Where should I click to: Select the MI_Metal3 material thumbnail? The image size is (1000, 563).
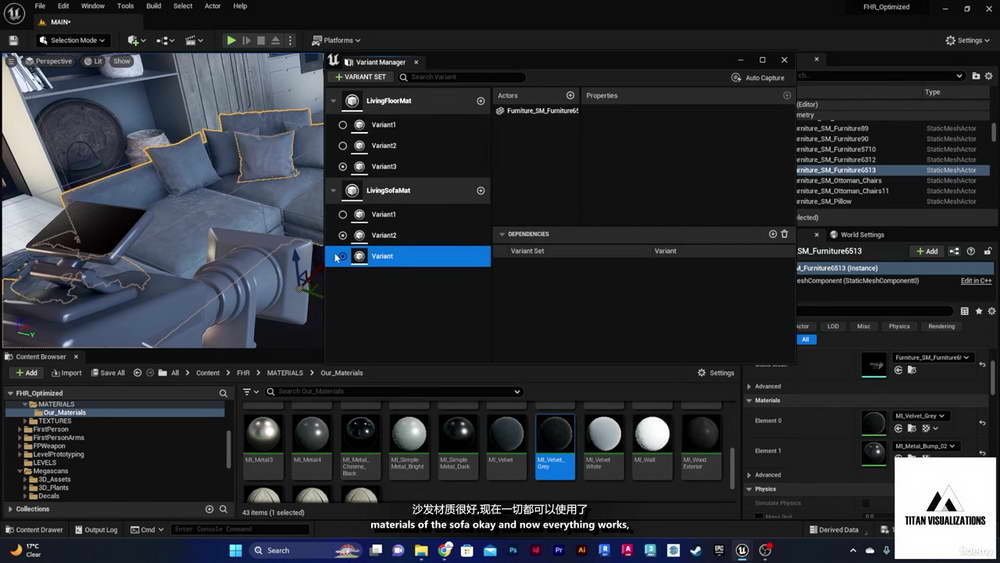[263, 446]
